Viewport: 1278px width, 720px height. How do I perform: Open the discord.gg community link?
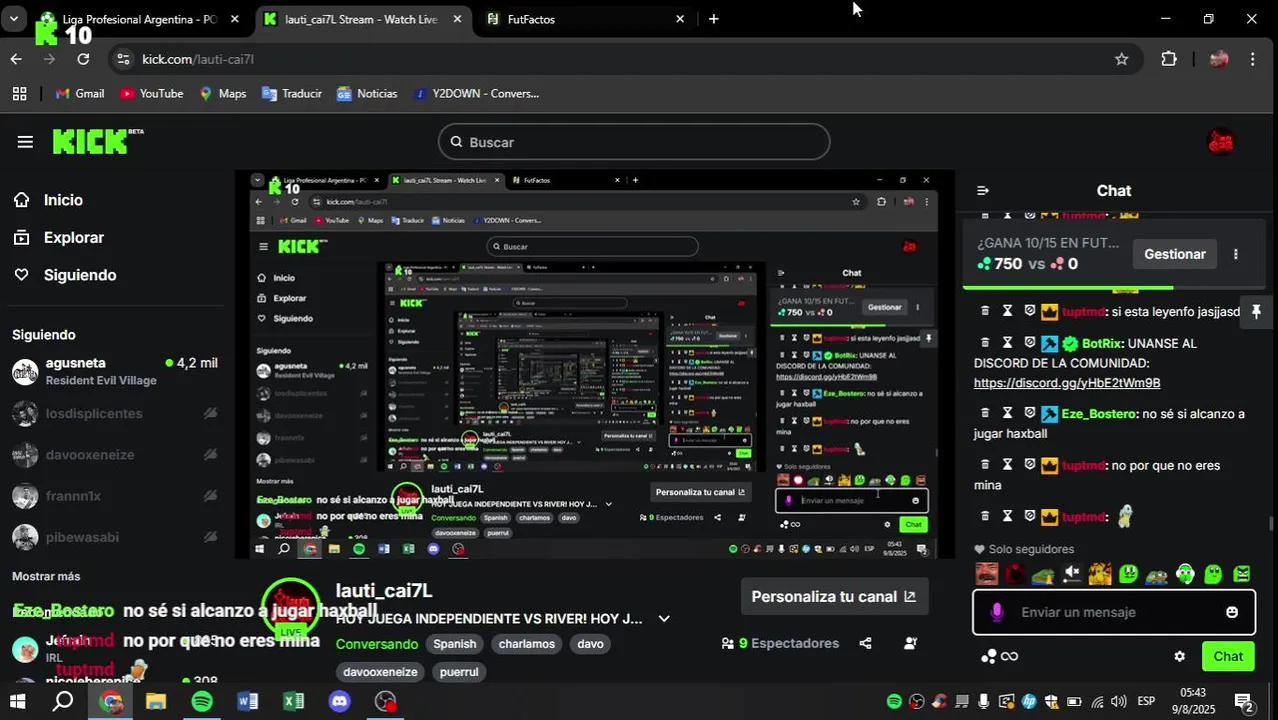(x=1067, y=383)
